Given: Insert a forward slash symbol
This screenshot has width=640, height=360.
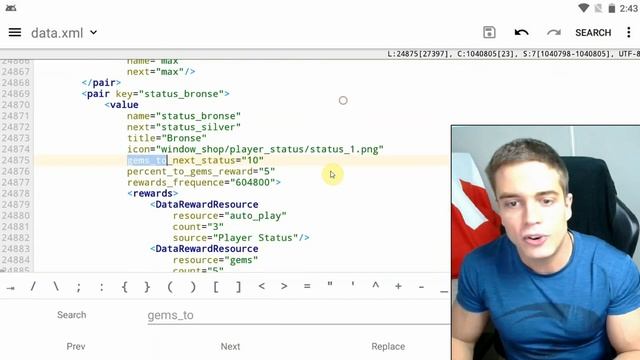Looking at the screenshot, I should click(33, 287).
